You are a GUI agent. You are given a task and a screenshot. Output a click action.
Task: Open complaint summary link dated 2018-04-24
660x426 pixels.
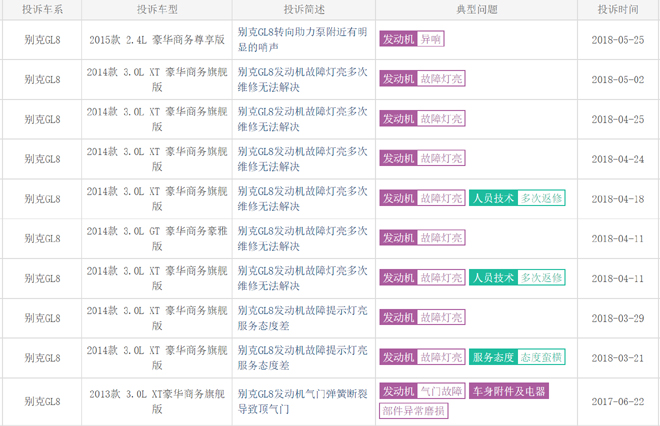click(302, 159)
